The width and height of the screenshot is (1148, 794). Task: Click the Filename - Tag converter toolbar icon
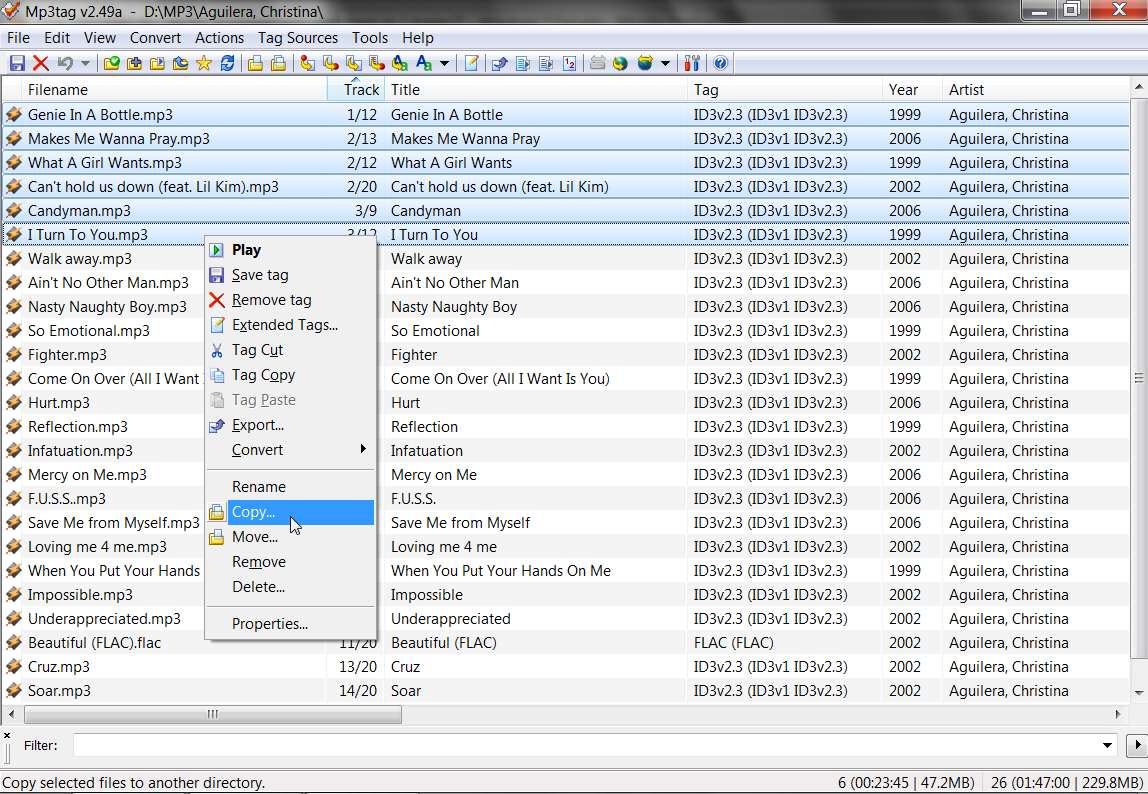coord(331,64)
